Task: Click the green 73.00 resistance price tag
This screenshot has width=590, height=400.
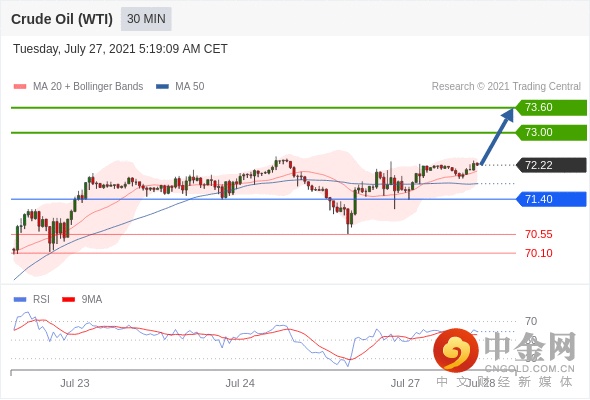Action: pyautogui.click(x=551, y=132)
